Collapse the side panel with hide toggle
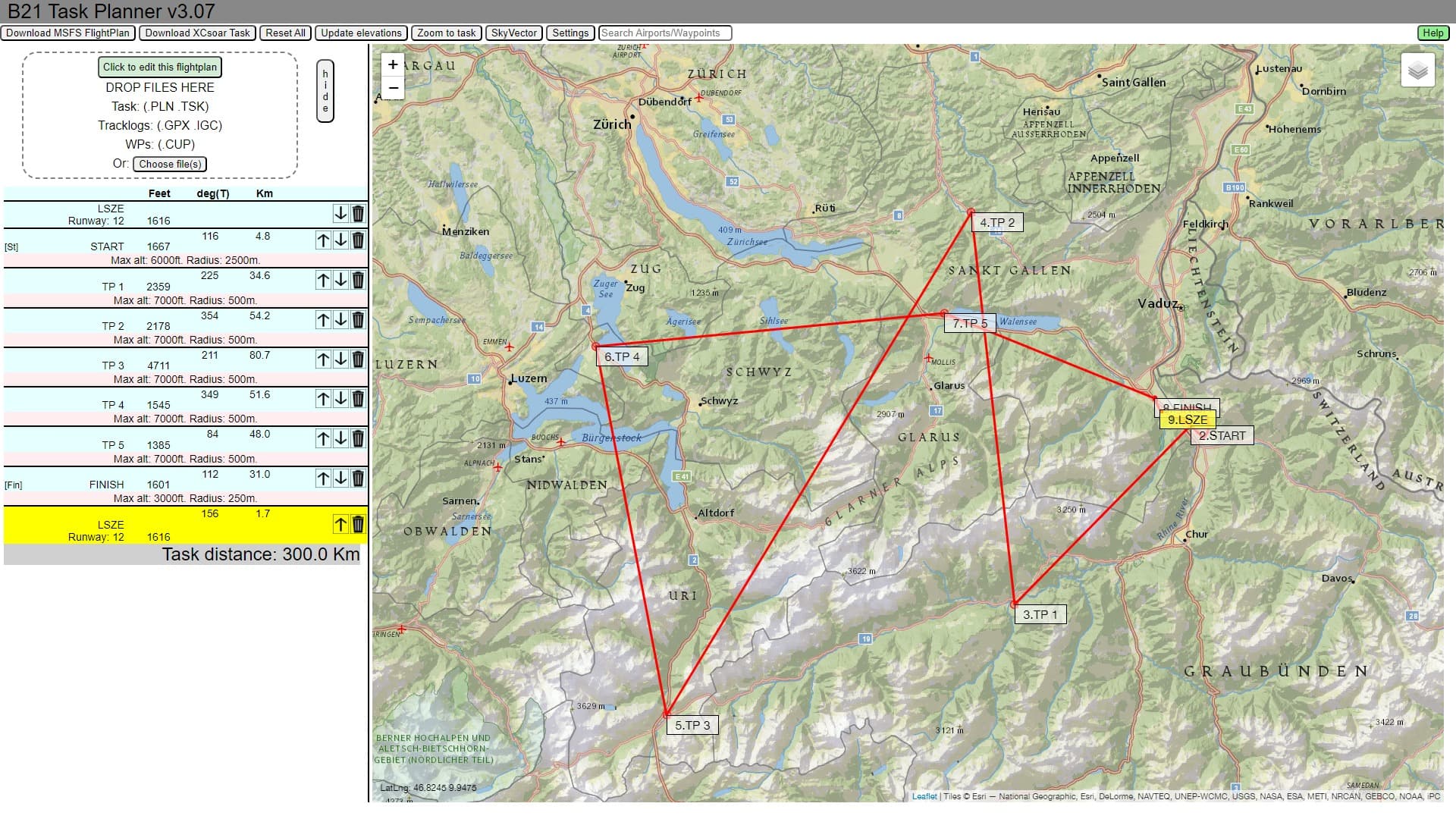The height and width of the screenshot is (819, 1456). point(325,91)
